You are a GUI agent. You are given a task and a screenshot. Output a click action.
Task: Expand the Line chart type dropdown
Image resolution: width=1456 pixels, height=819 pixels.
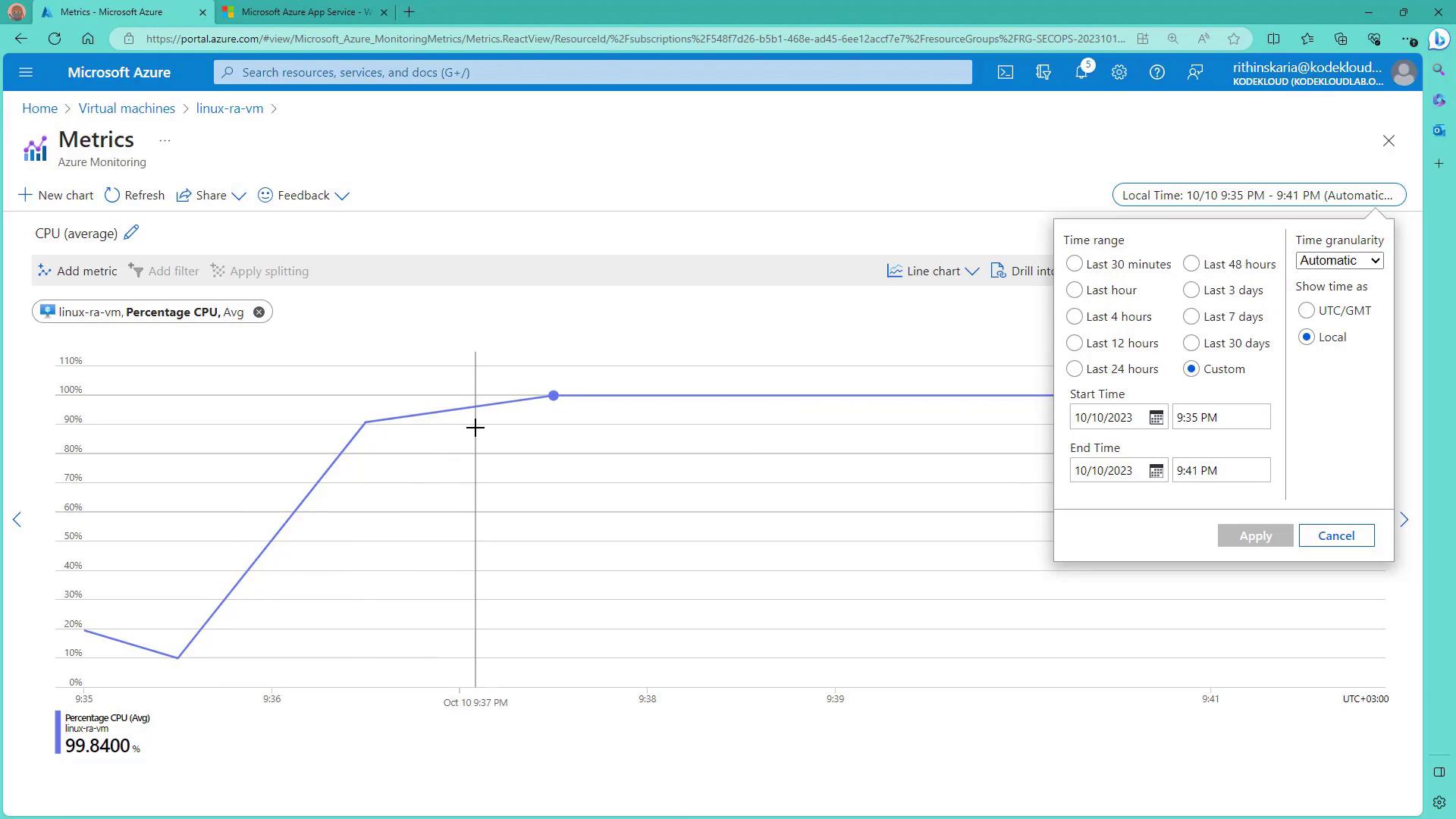pos(934,271)
